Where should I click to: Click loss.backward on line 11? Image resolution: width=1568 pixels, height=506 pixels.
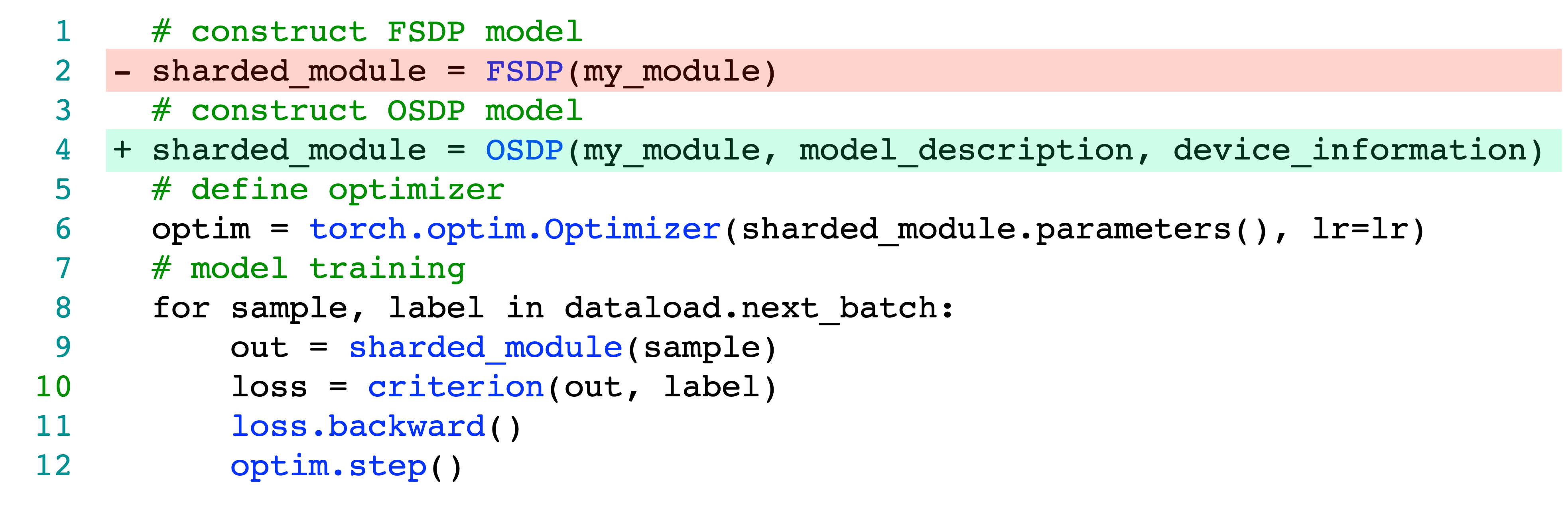tap(358, 426)
